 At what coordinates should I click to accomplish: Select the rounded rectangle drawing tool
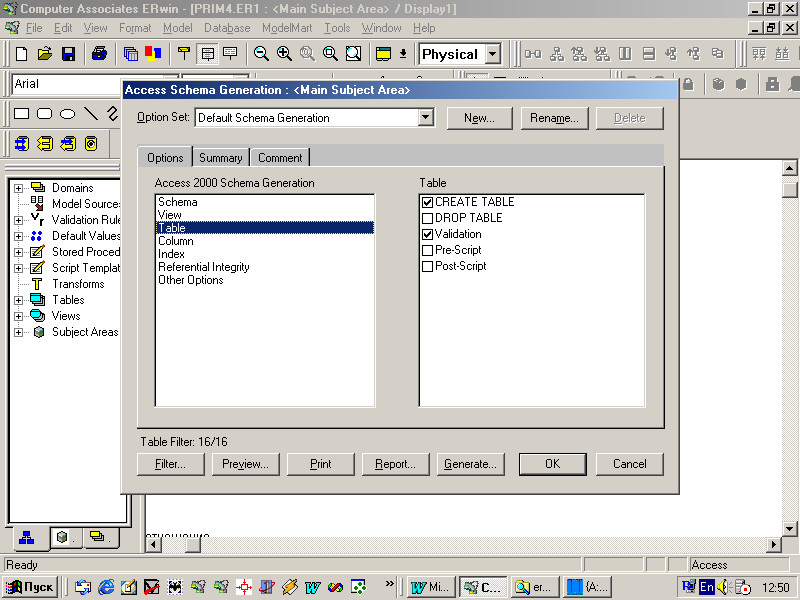click(44, 113)
